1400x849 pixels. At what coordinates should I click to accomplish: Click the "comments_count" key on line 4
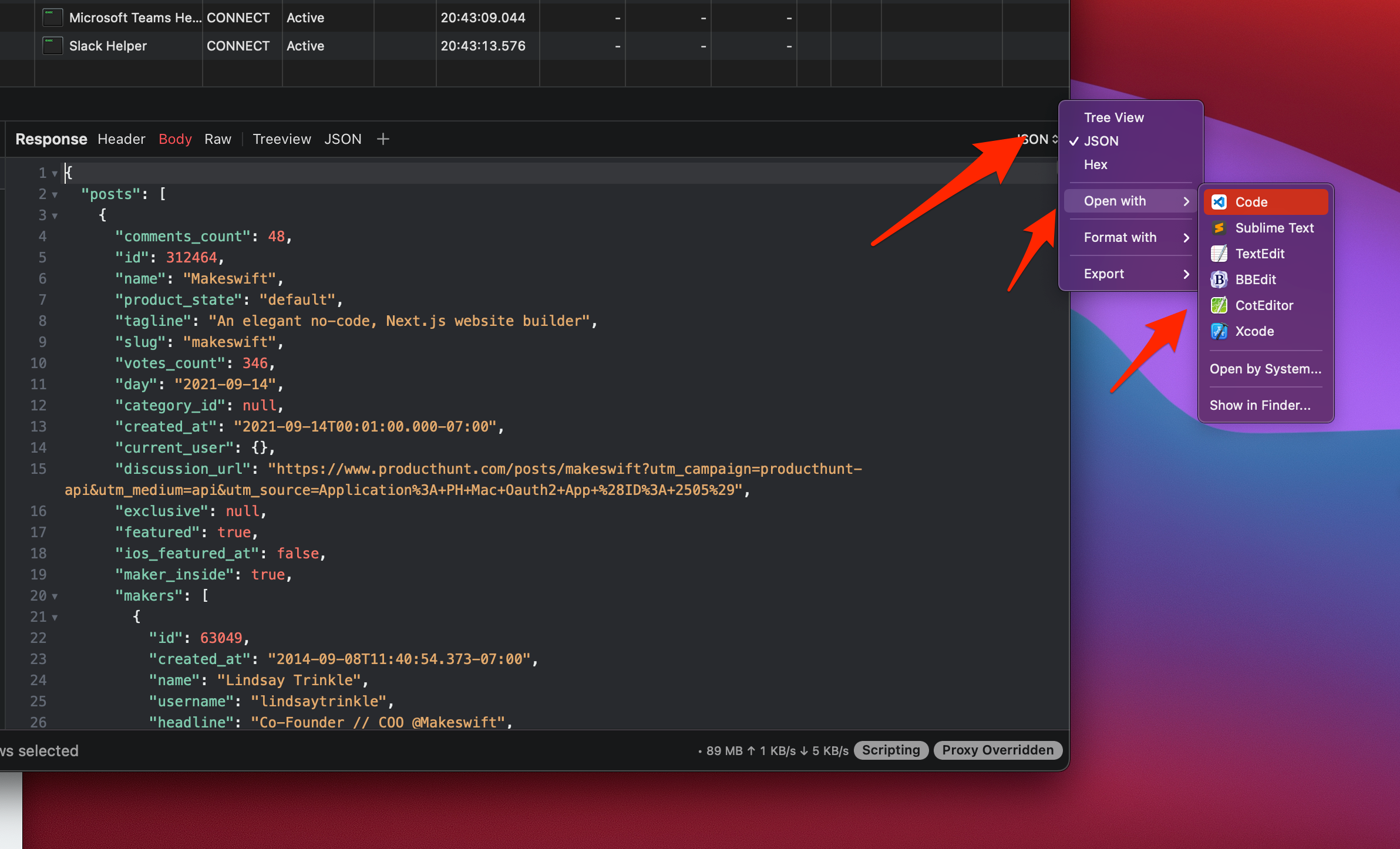pyautogui.click(x=183, y=237)
